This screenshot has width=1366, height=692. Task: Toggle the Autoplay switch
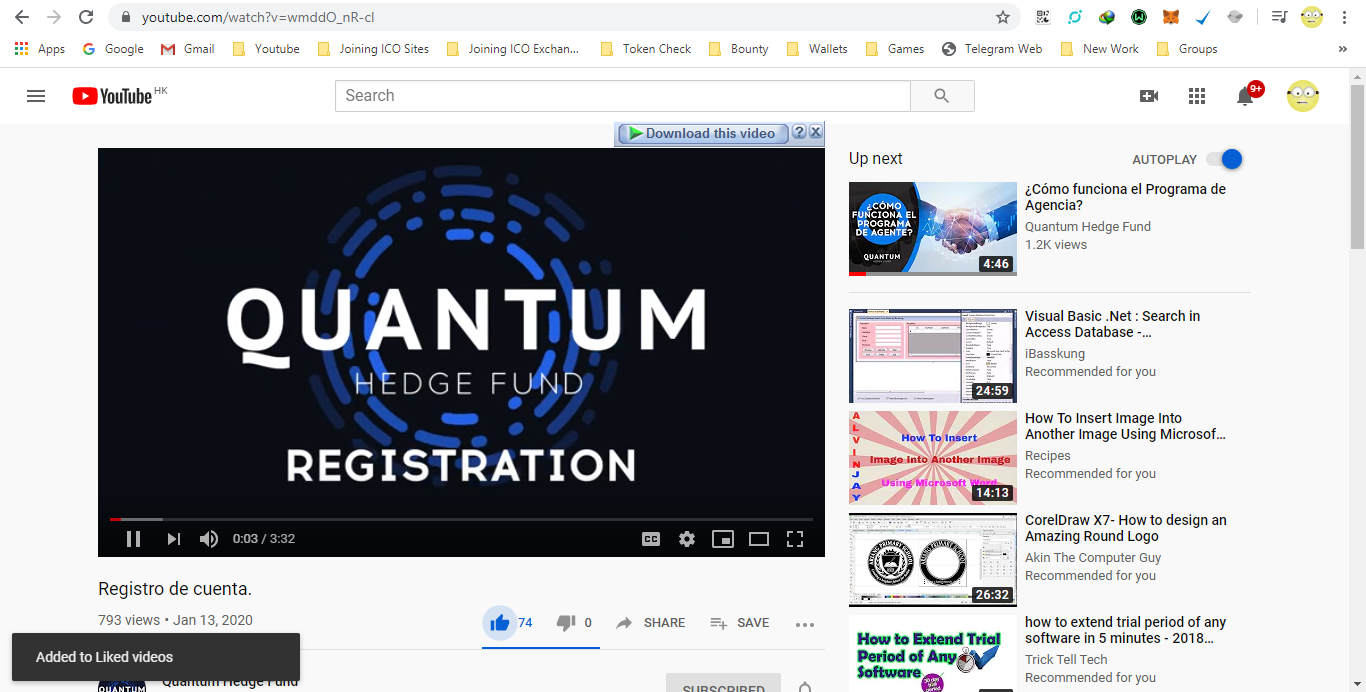1224,159
